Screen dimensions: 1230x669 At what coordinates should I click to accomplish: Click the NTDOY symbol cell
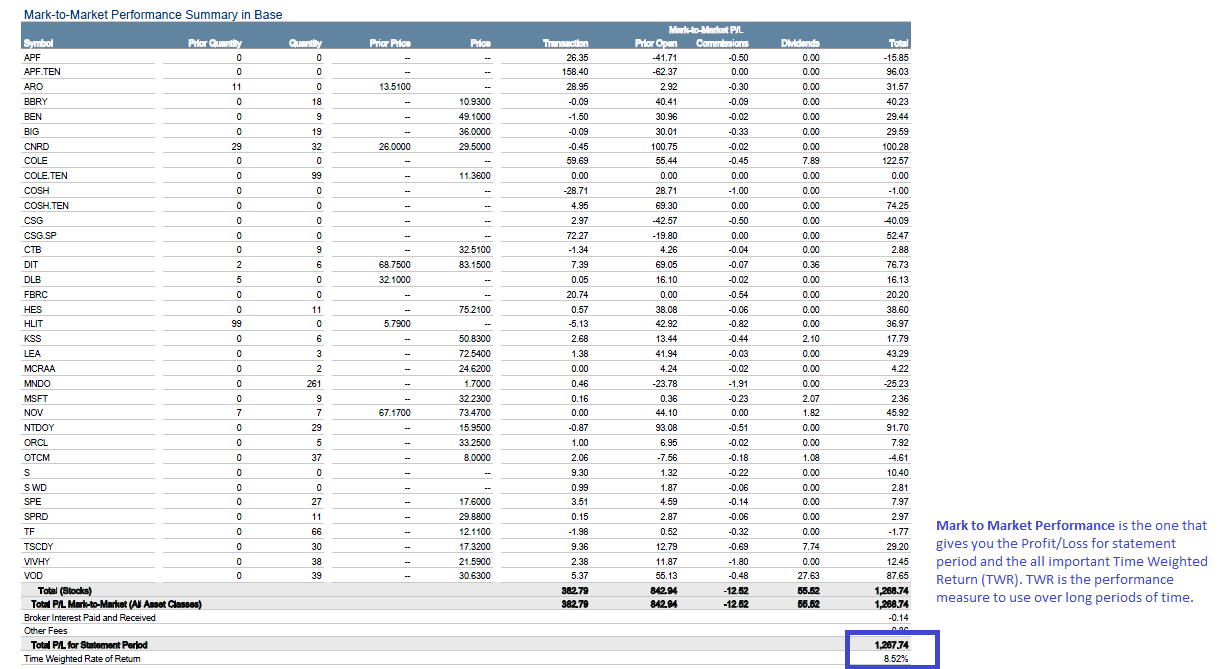[x=40, y=428]
